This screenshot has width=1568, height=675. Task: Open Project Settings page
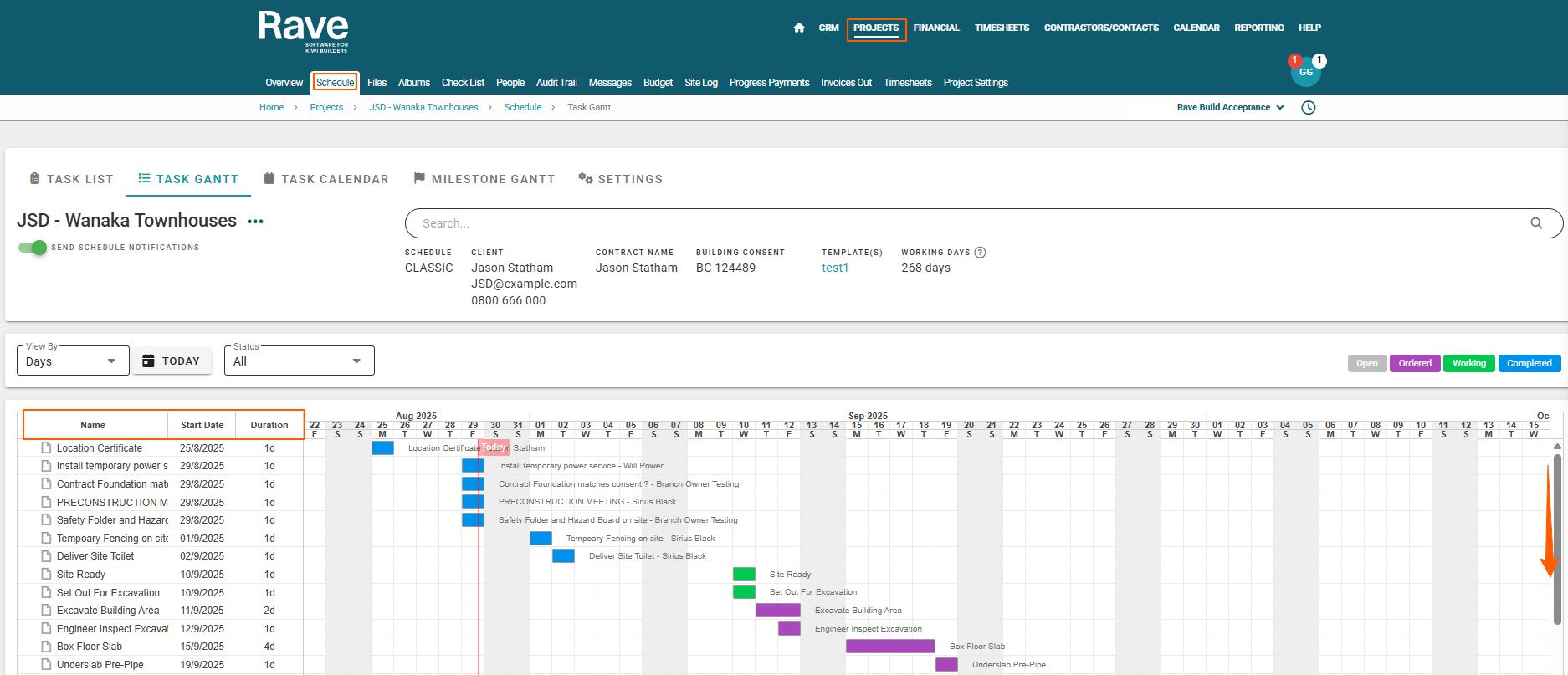(x=976, y=83)
